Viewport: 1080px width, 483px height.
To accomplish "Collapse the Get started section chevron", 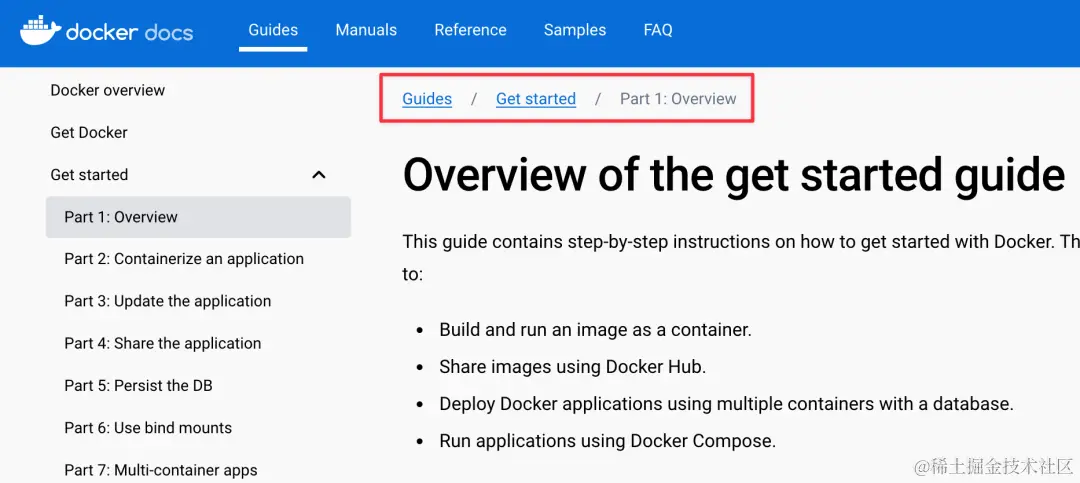I will click(318, 175).
